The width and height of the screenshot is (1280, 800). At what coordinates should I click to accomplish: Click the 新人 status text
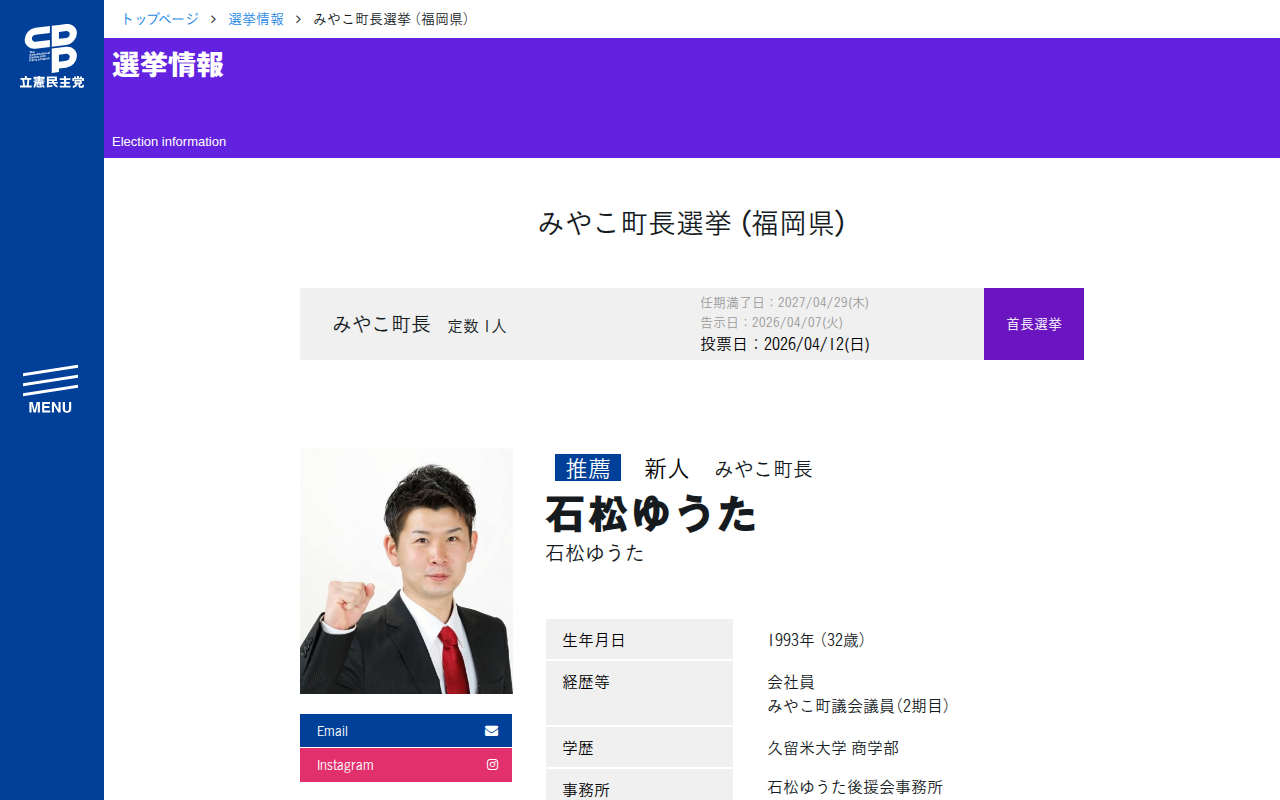667,468
